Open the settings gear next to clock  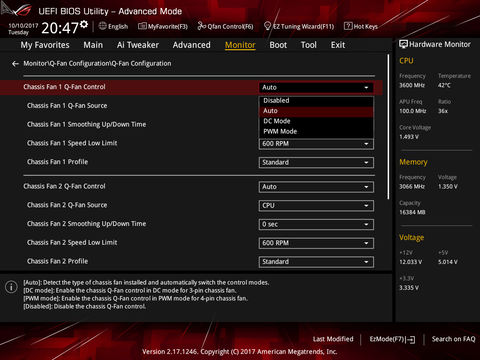pyautogui.click(x=84, y=24)
